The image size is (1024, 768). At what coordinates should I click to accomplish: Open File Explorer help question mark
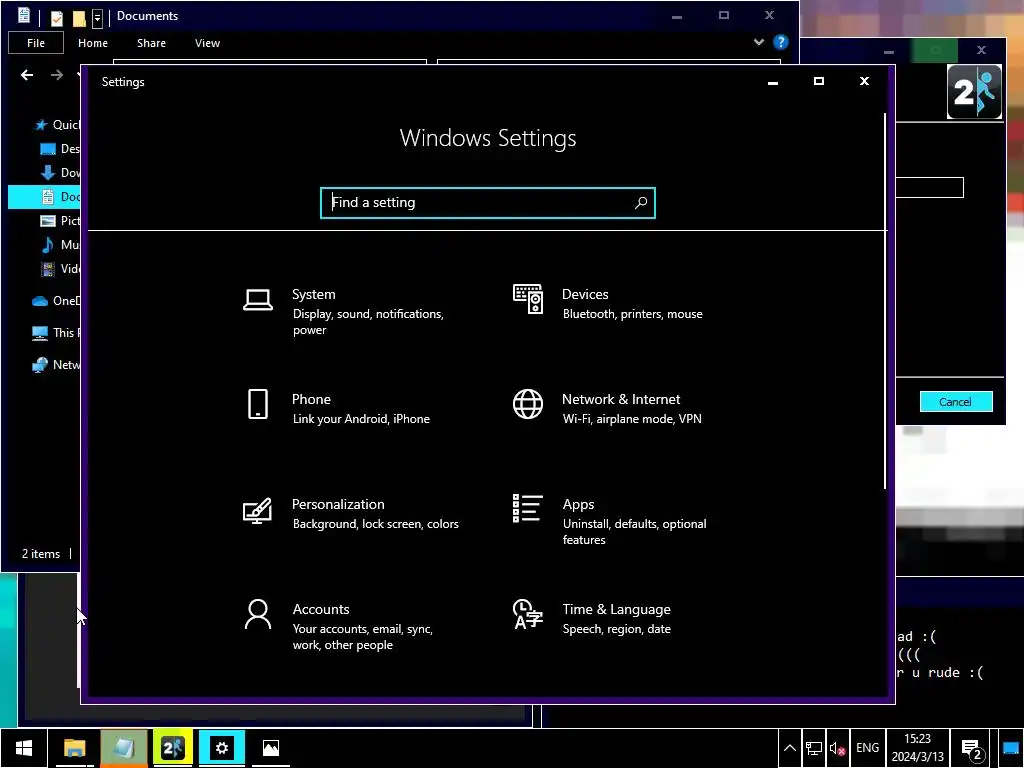tap(780, 42)
